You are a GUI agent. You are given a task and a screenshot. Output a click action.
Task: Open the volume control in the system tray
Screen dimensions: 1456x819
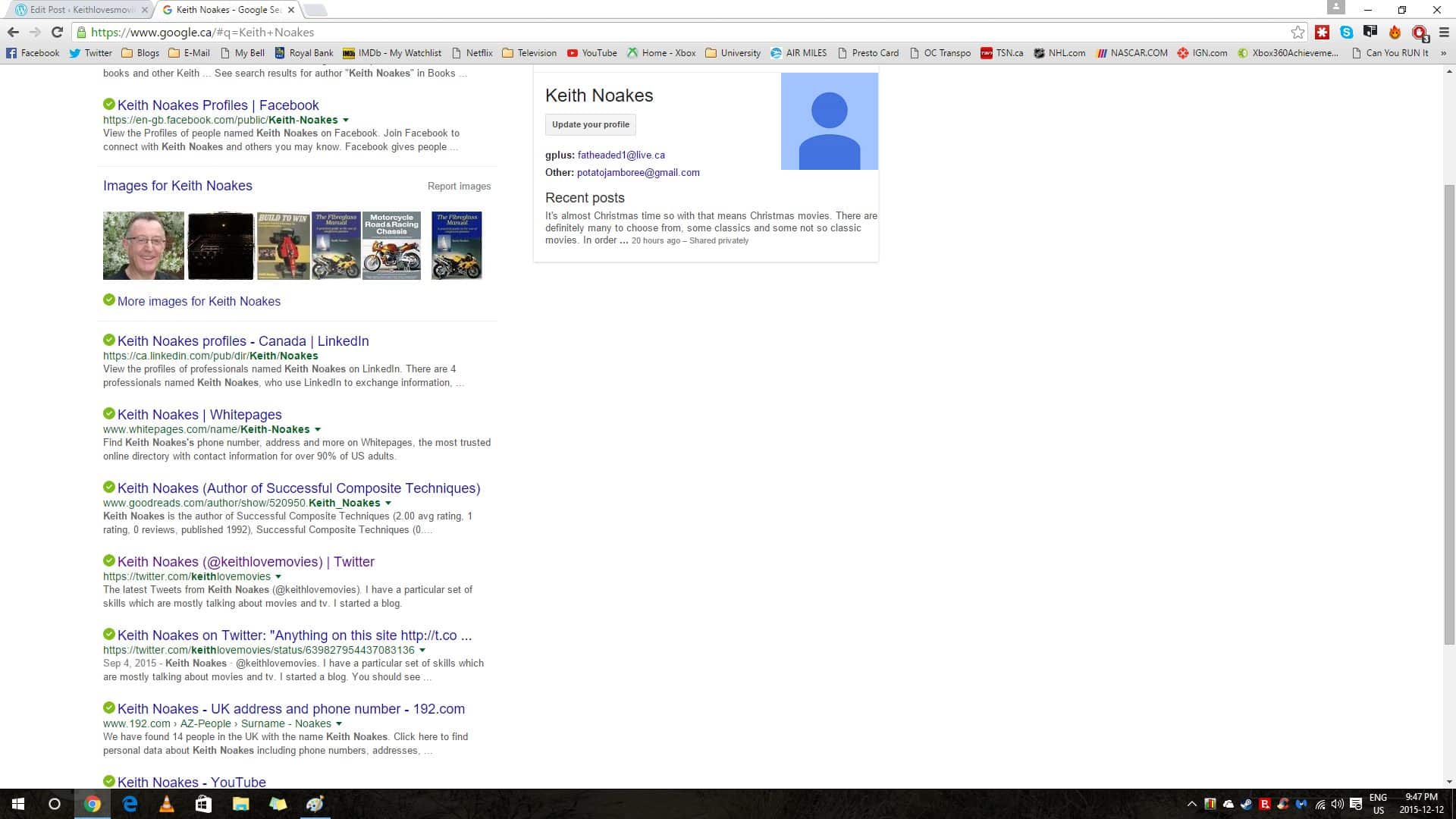(x=1337, y=805)
